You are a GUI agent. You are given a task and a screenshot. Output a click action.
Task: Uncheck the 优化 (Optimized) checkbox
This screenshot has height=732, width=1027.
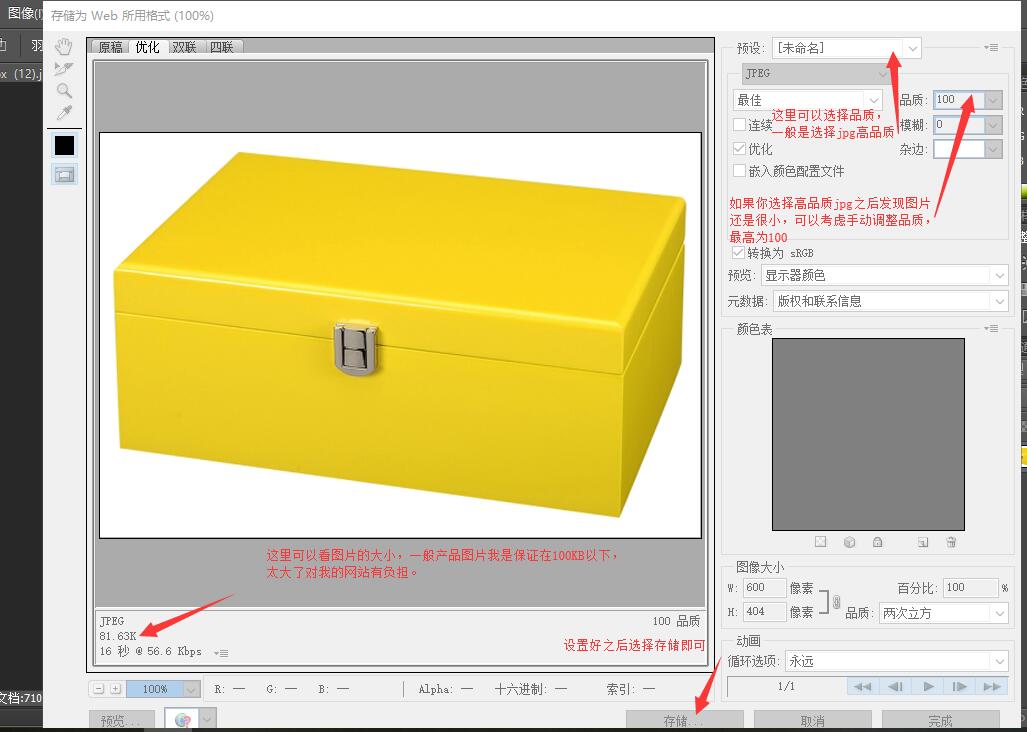(740, 149)
